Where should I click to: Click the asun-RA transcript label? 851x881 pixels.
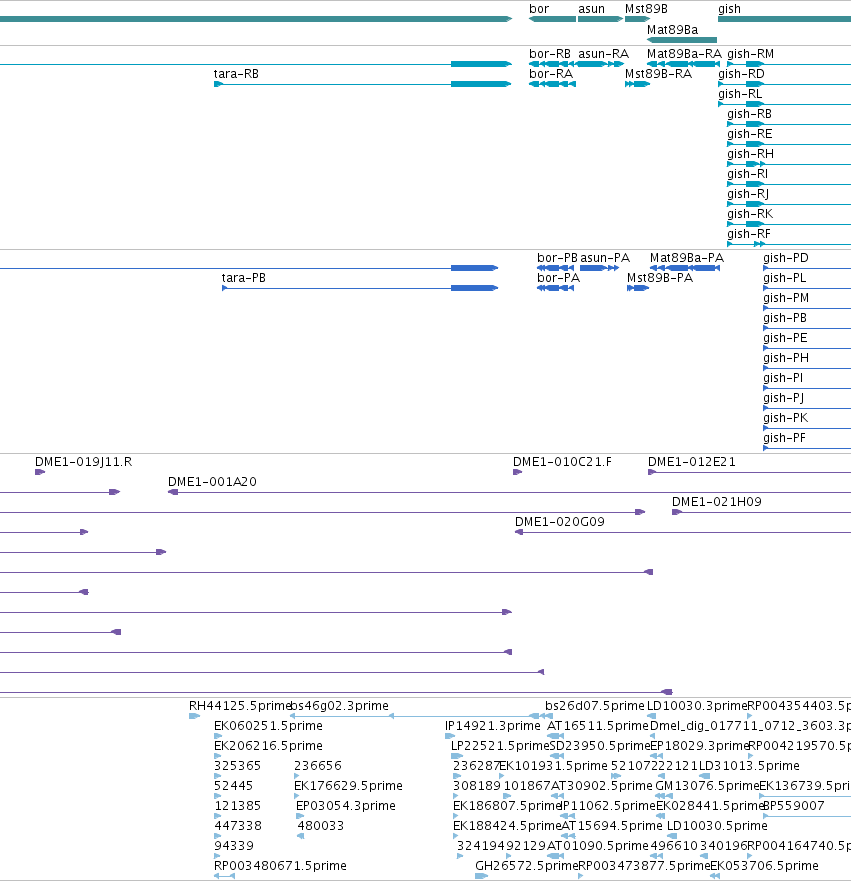[x=603, y=54]
